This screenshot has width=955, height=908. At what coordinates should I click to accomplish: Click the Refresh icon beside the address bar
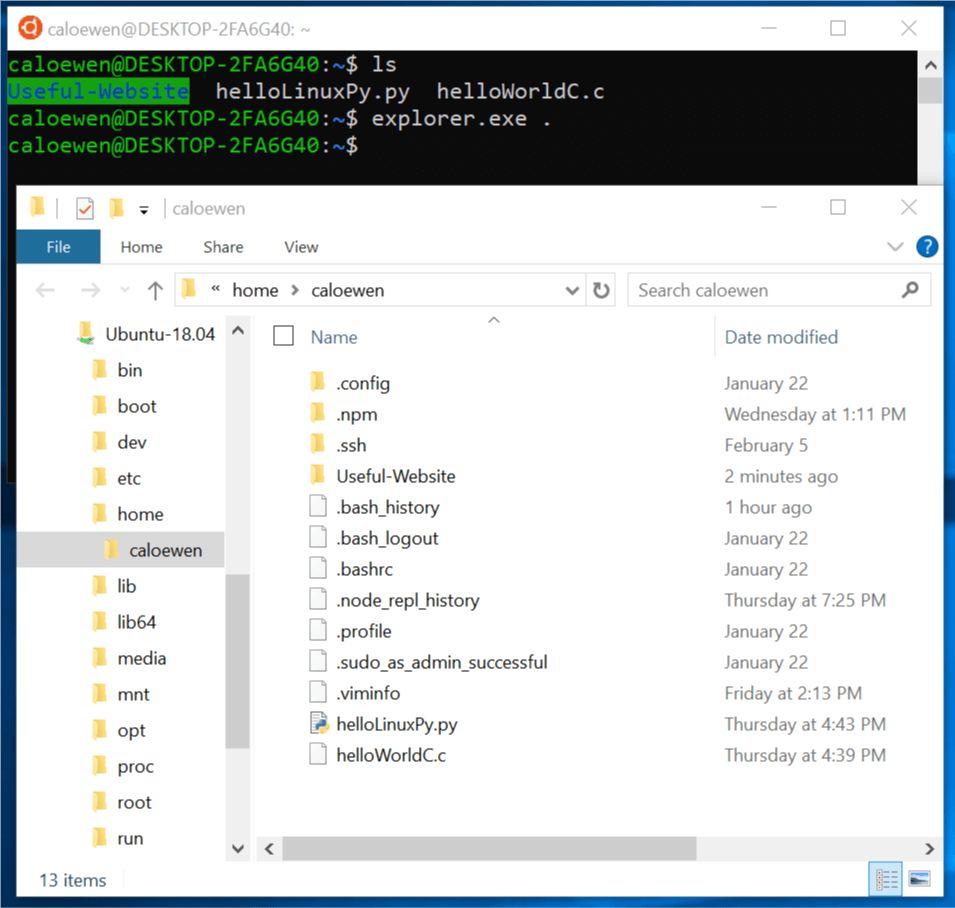(601, 290)
